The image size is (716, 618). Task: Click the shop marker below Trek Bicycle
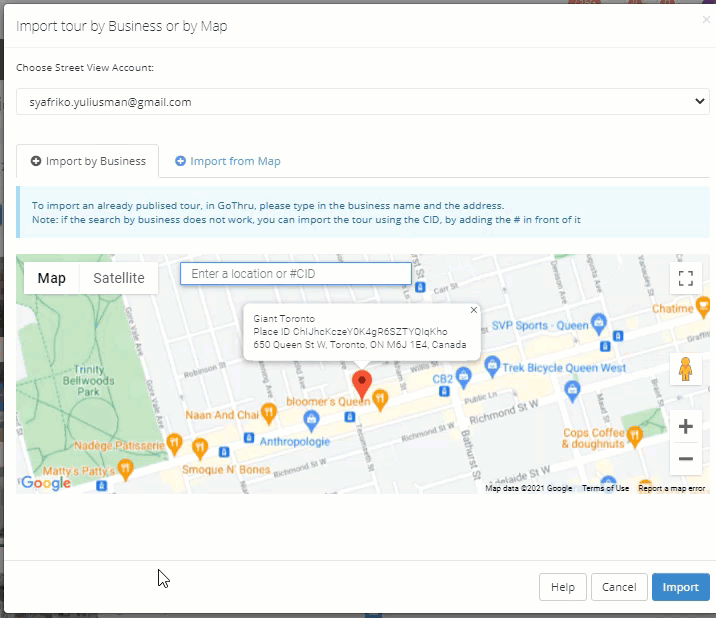click(x=572, y=389)
